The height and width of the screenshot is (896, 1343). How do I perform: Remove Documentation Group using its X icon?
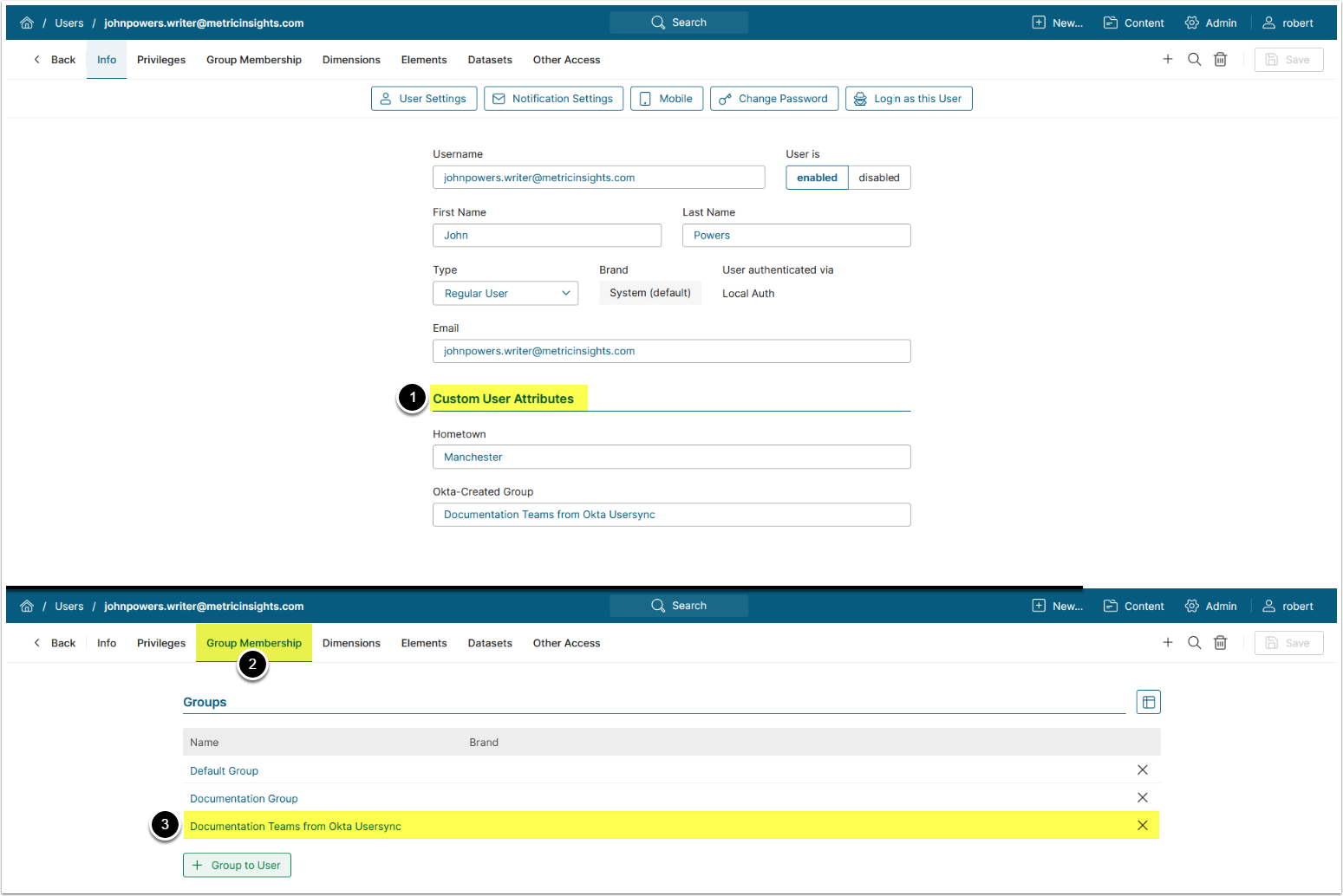coord(1142,798)
